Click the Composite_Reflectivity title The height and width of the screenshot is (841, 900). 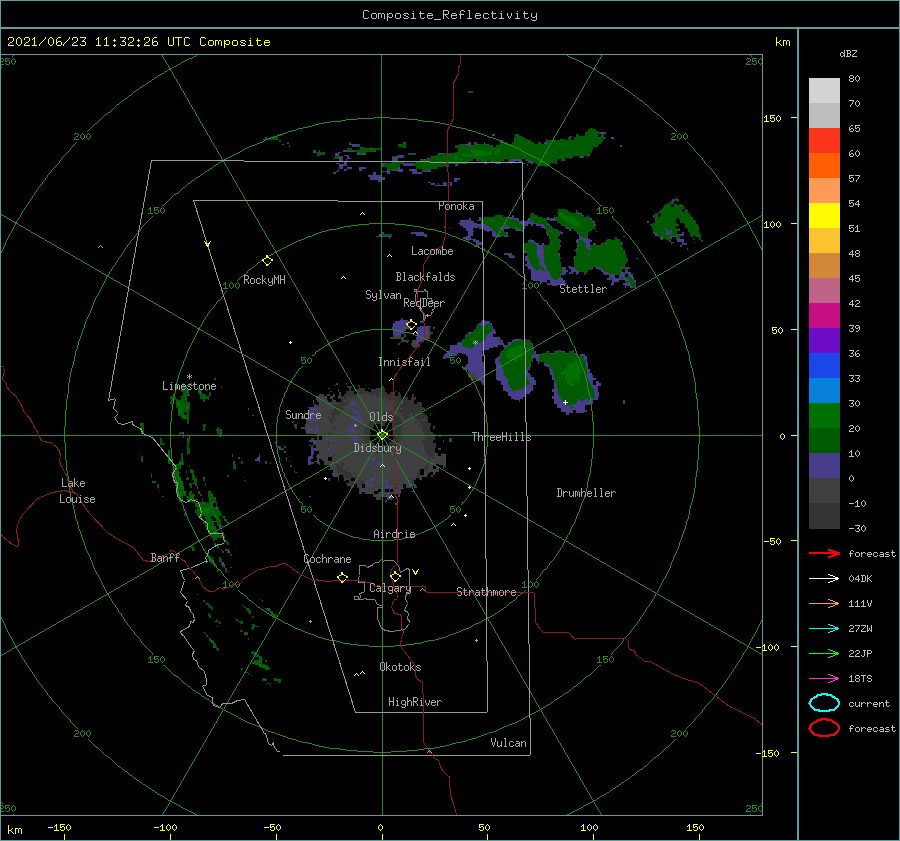tap(450, 15)
